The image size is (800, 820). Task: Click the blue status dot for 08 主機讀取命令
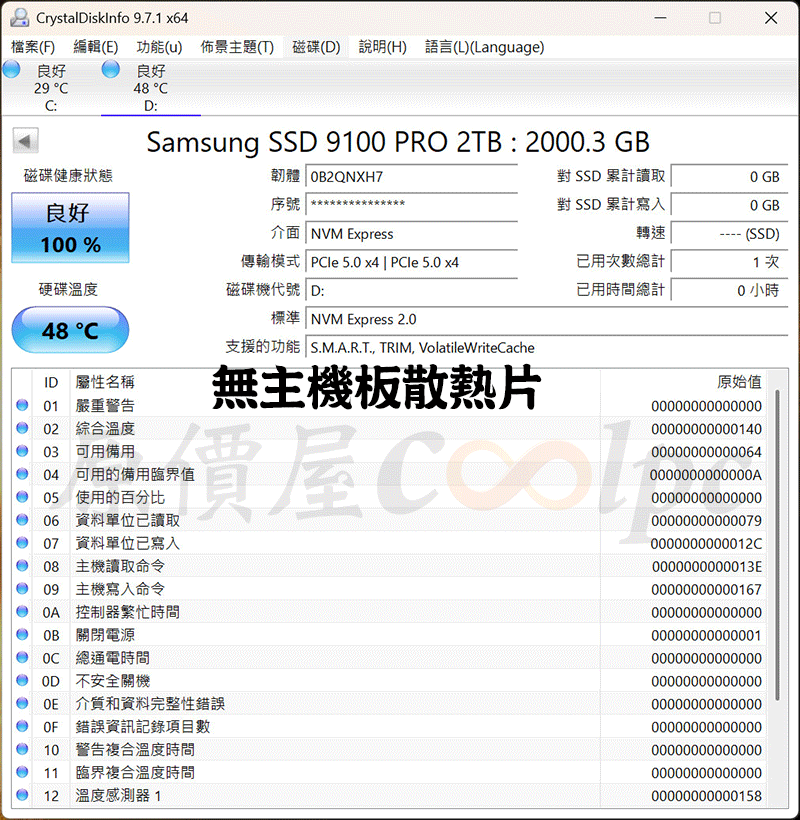pyautogui.click(x=22, y=565)
